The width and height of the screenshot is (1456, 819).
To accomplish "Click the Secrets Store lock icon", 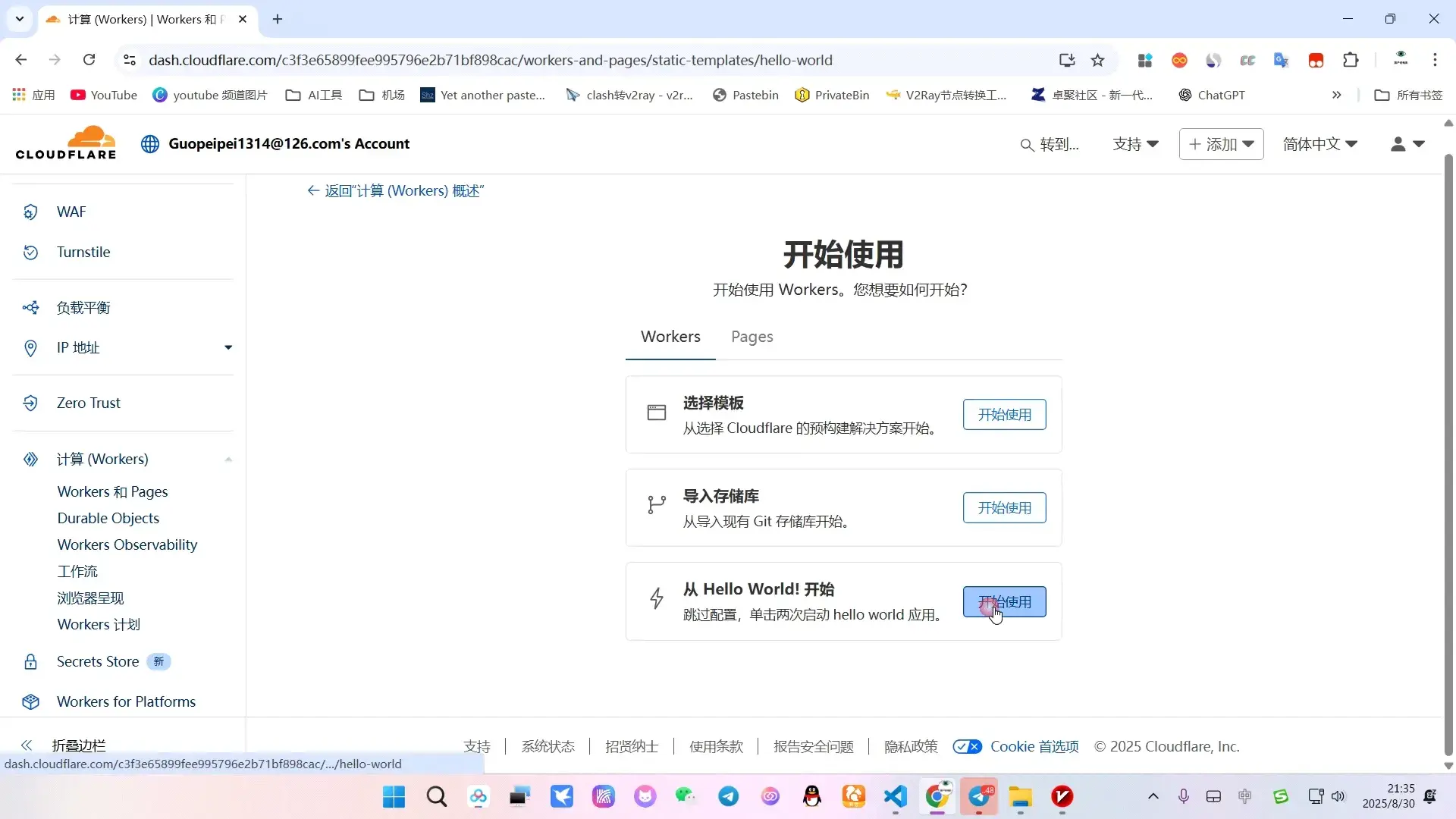I will [30, 662].
